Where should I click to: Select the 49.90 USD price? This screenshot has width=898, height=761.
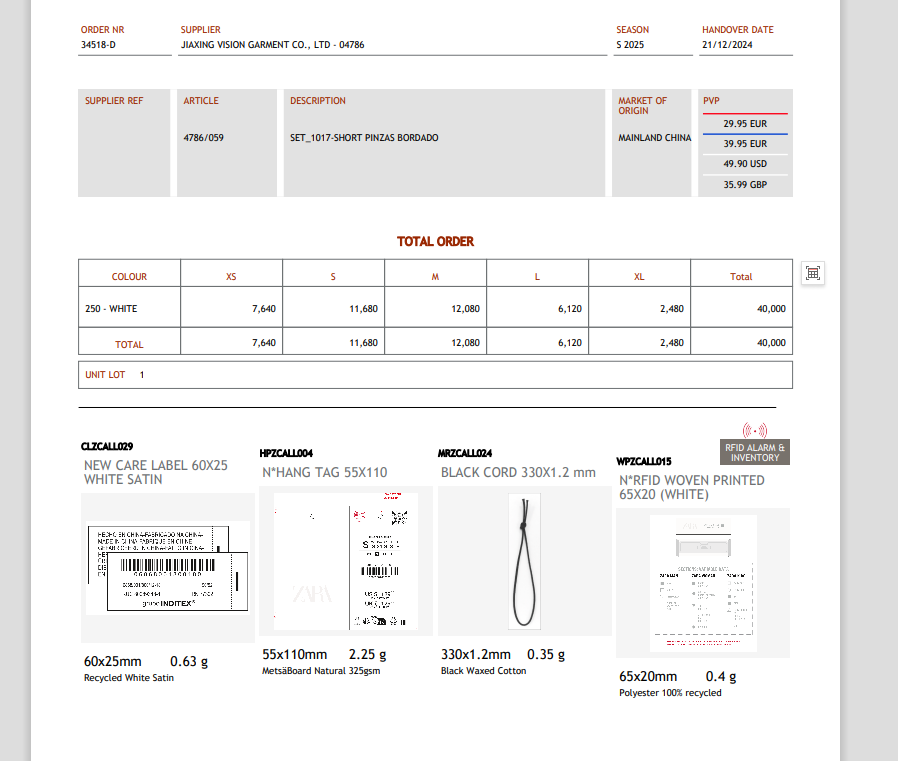(745, 164)
